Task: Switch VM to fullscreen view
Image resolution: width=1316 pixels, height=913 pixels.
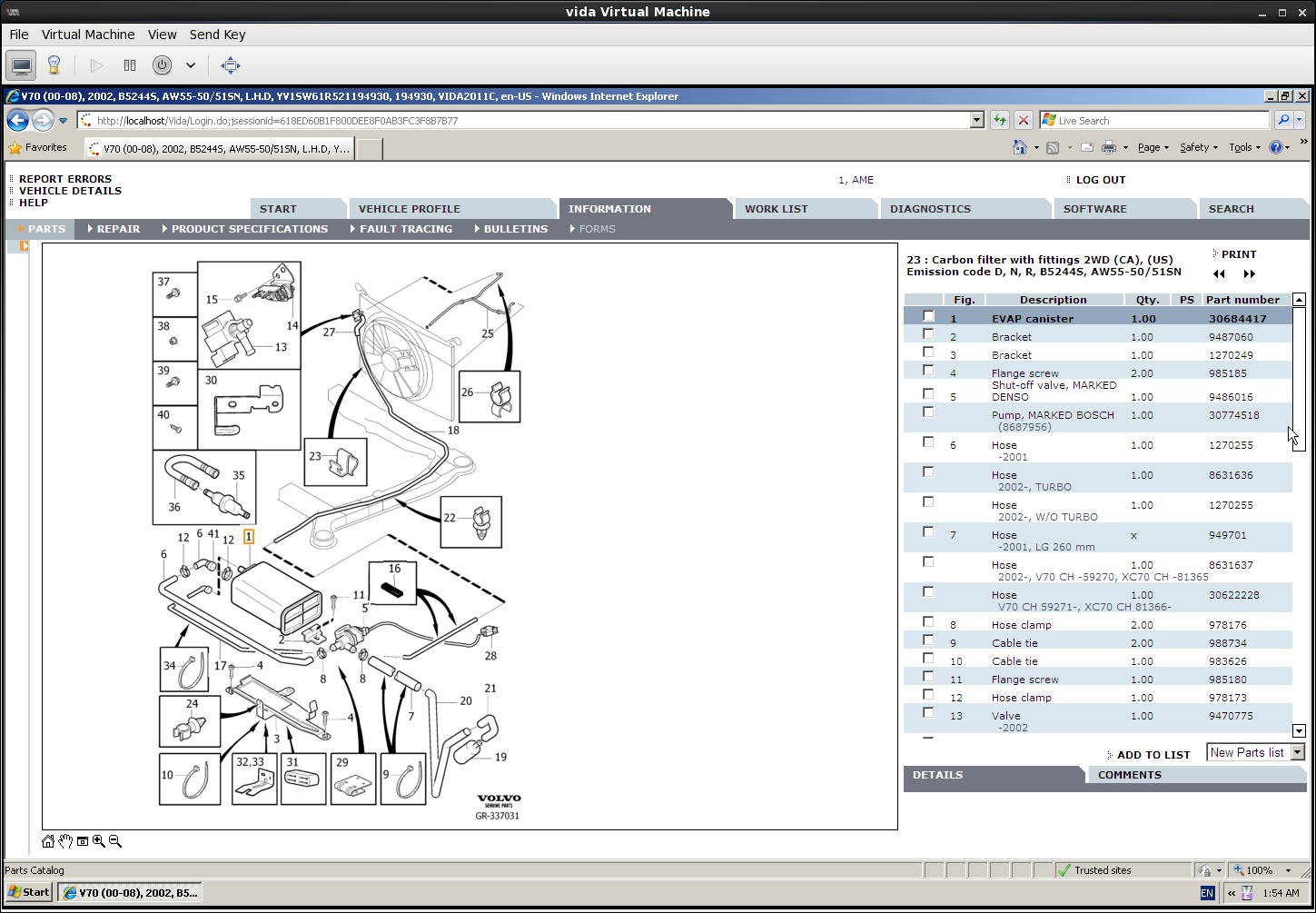Action: coord(231,65)
